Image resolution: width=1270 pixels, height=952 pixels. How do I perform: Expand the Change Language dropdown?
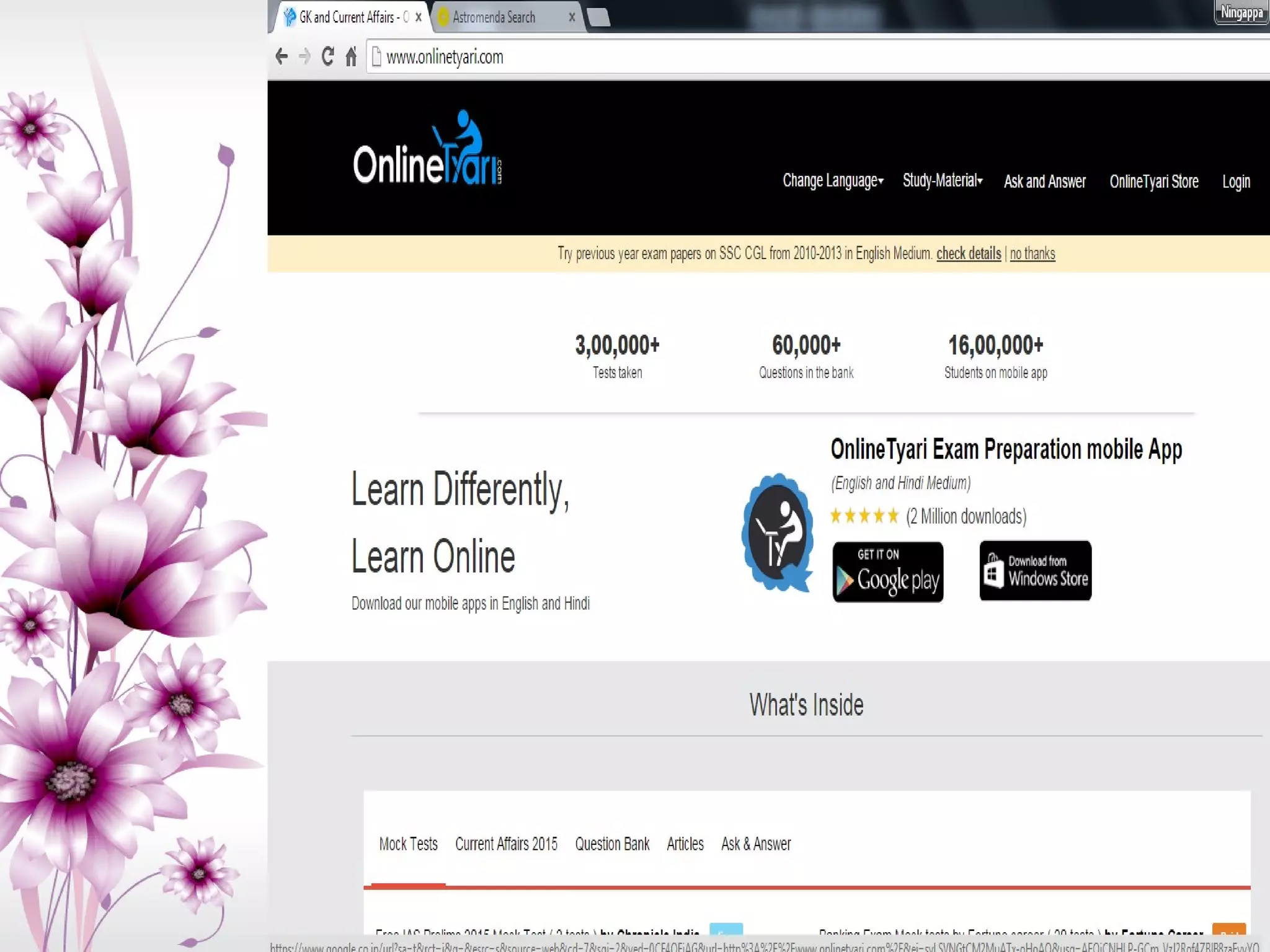point(832,181)
